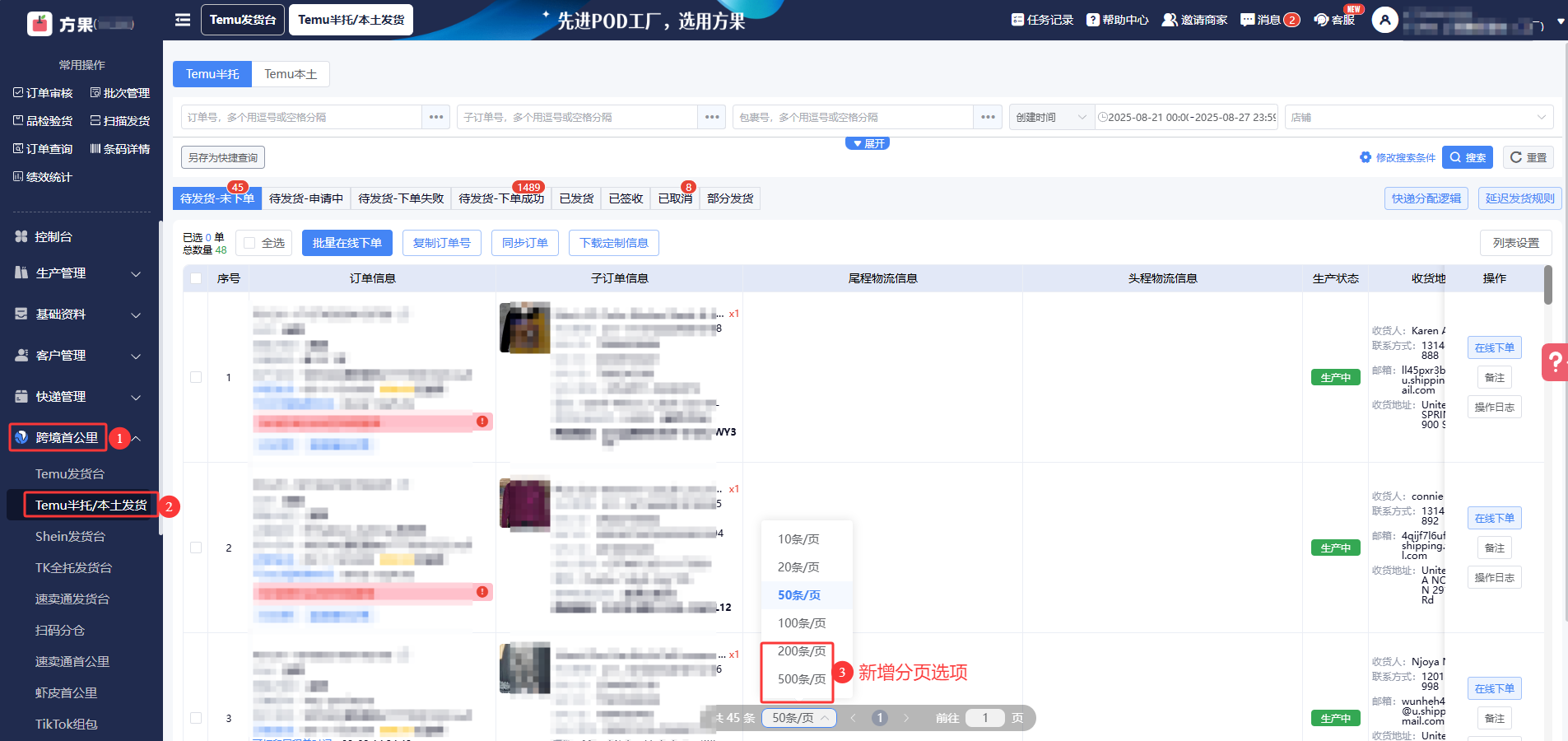
Task: Check the checkbox for row 2
Action: (196, 548)
